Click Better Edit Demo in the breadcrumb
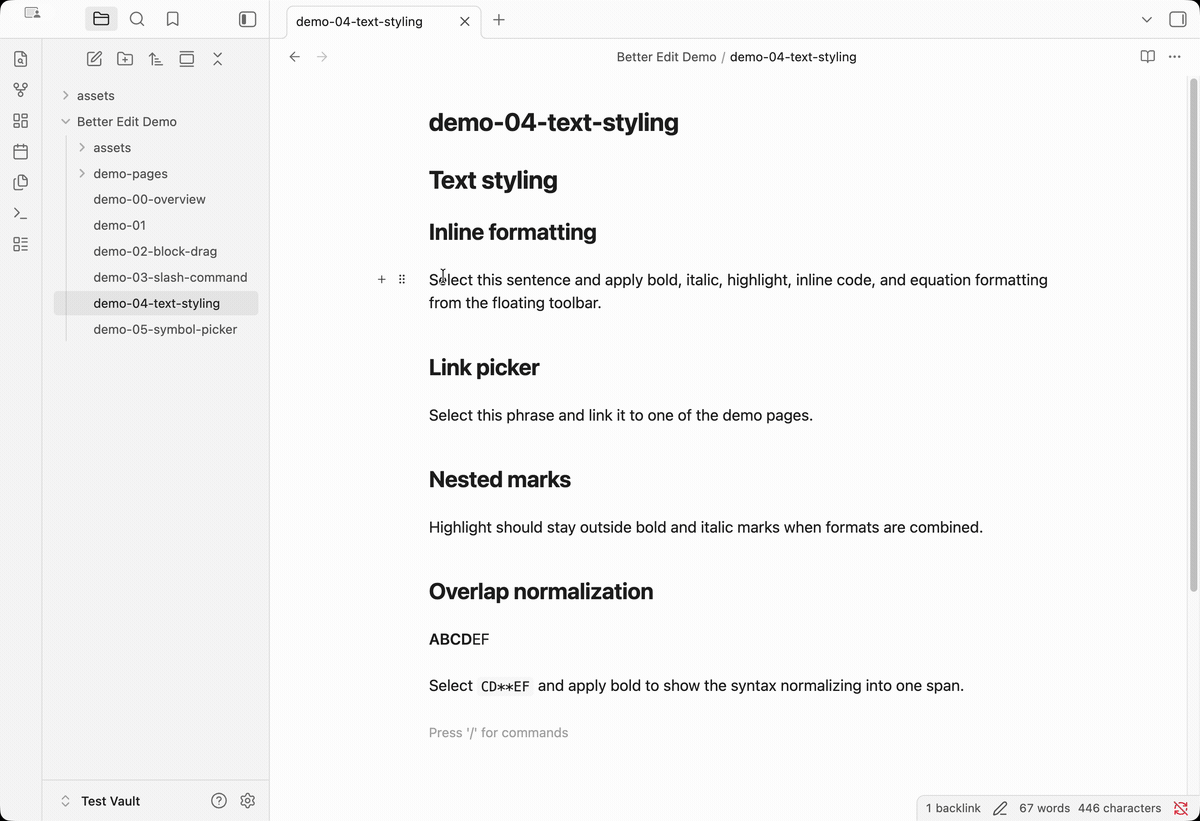 [x=666, y=57]
